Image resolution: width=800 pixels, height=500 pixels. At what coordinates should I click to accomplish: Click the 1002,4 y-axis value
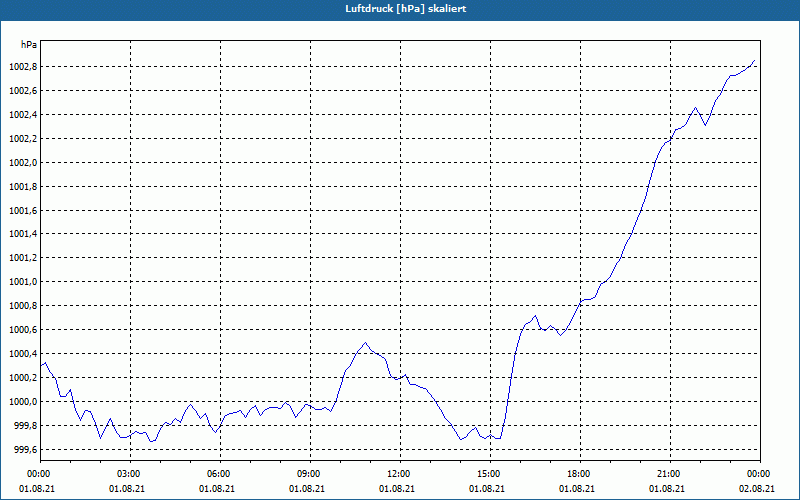(22, 115)
